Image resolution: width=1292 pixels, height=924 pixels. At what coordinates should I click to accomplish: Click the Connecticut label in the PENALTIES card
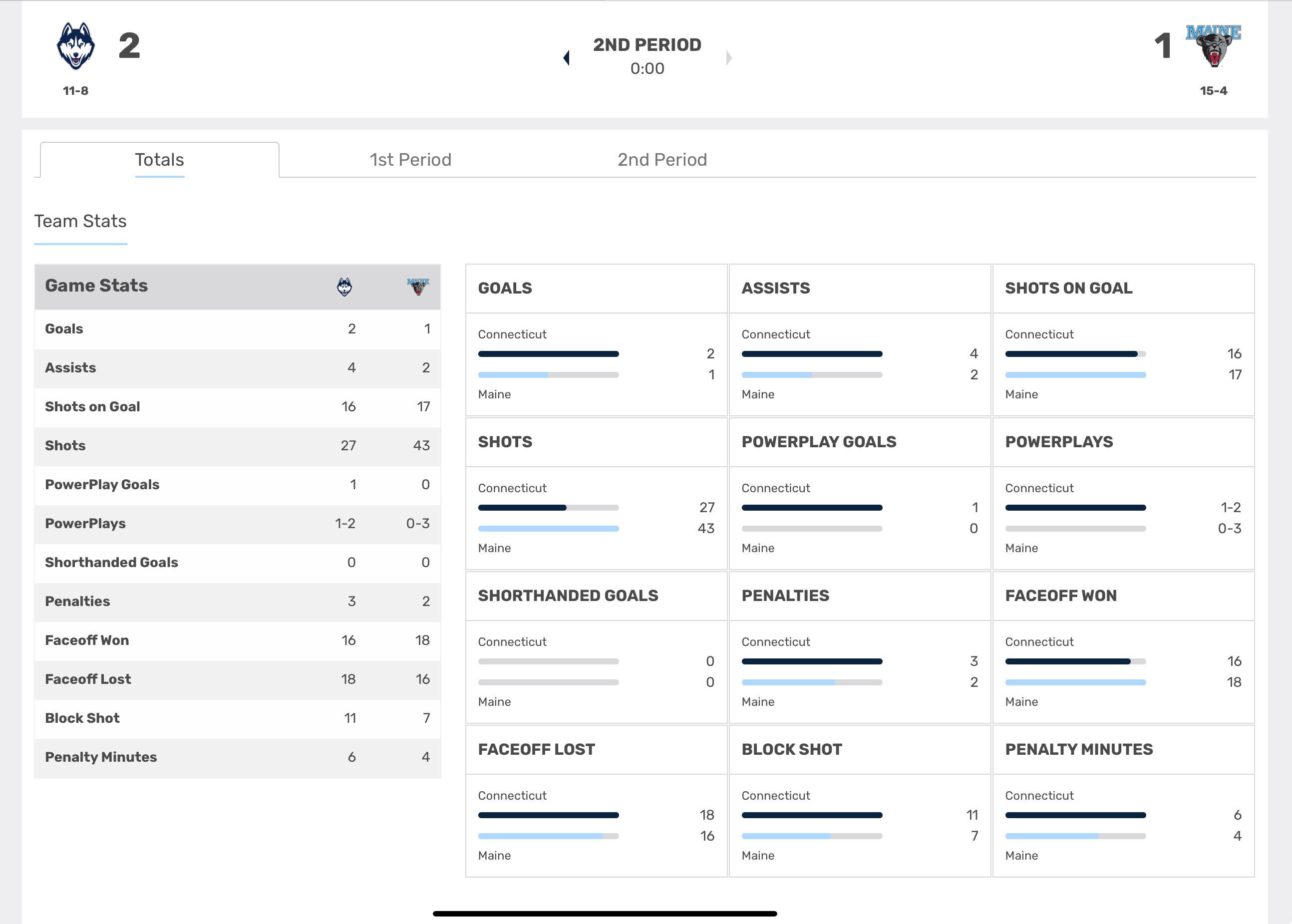click(x=775, y=642)
